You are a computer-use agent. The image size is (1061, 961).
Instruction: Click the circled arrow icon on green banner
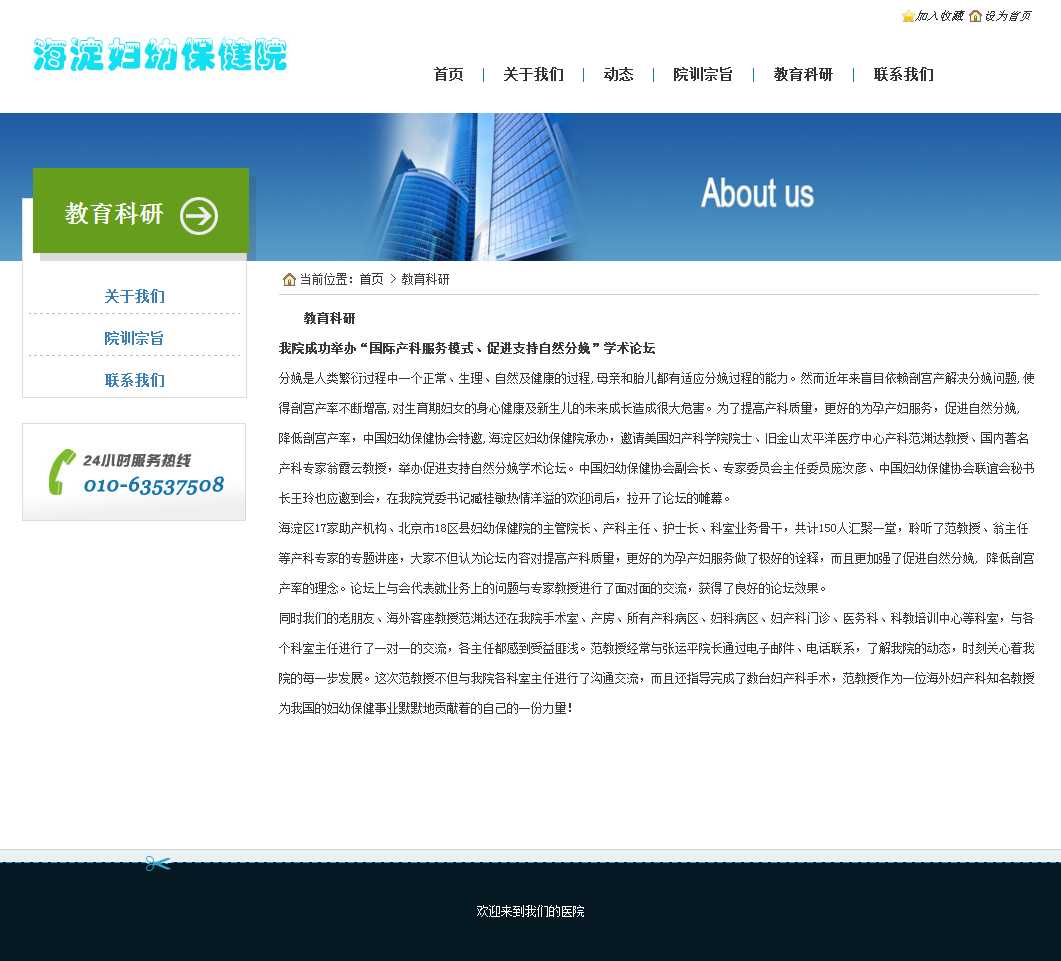[199, 215]
